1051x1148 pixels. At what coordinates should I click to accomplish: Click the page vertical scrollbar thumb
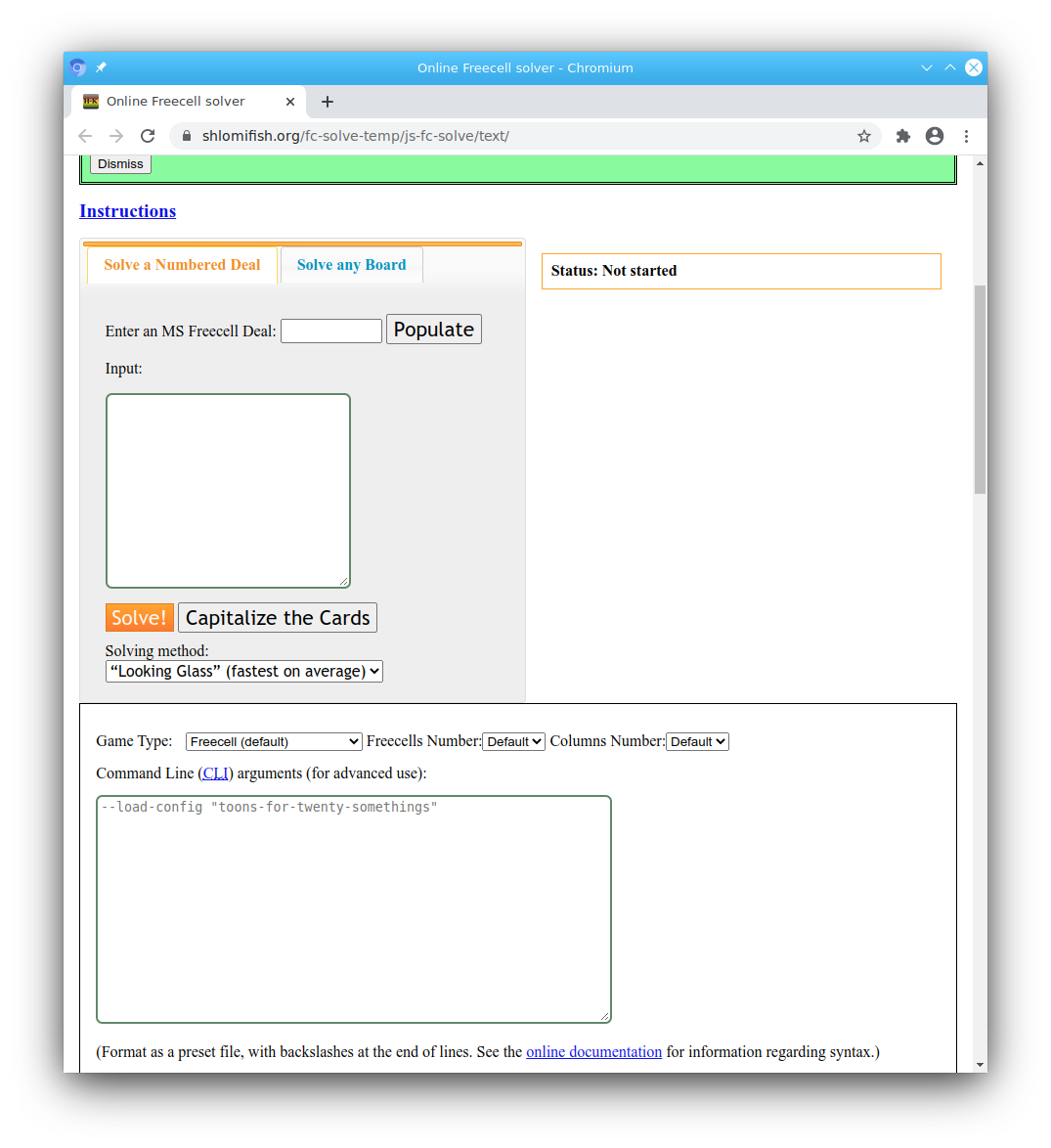[980, 389]
